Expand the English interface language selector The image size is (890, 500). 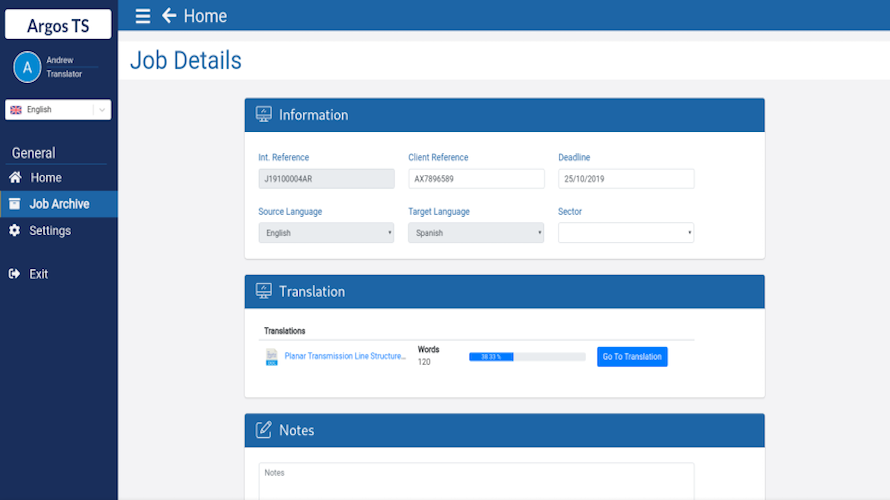(58, 110)
